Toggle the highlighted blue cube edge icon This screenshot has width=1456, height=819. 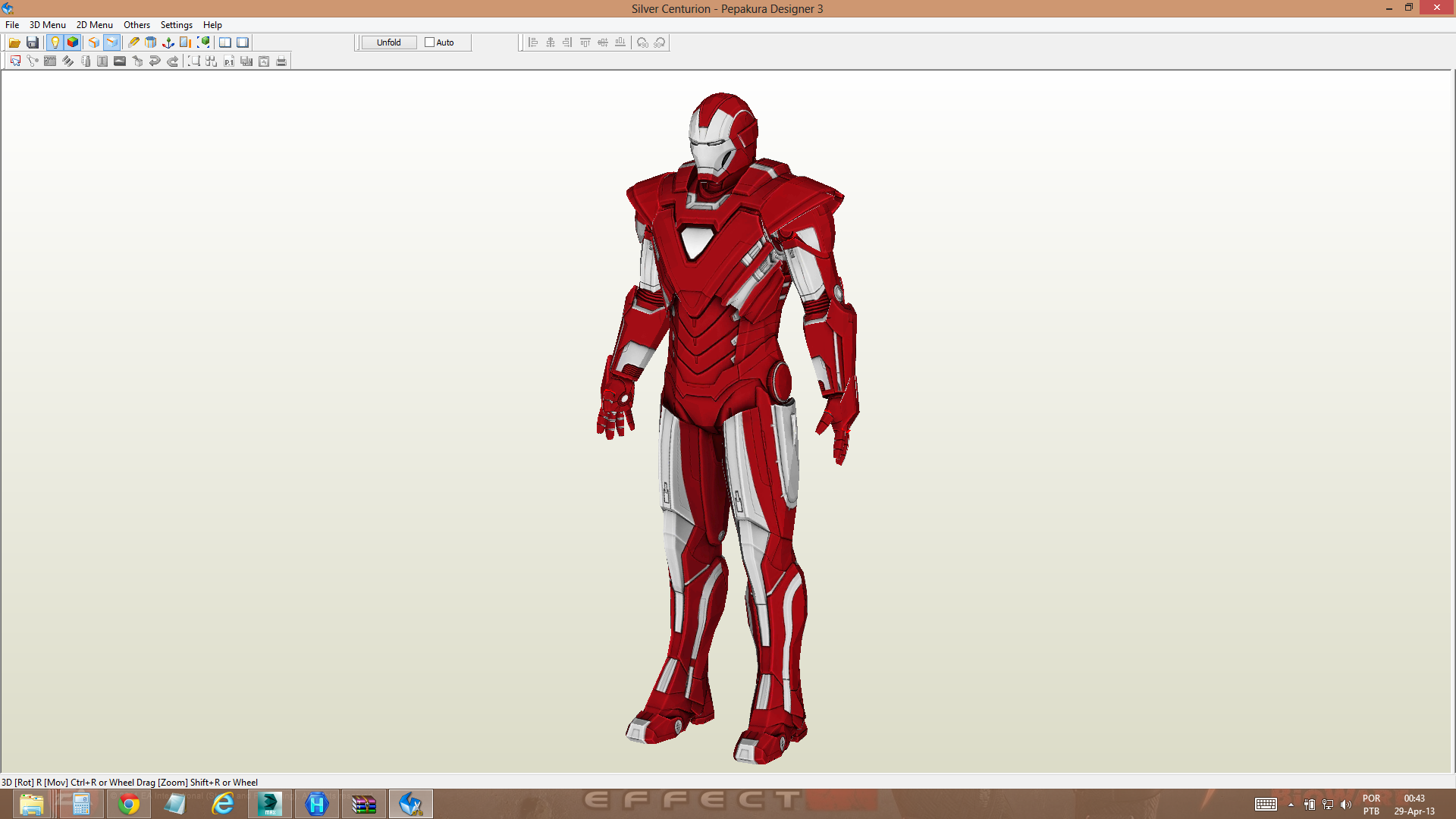[x=112, y=42]
